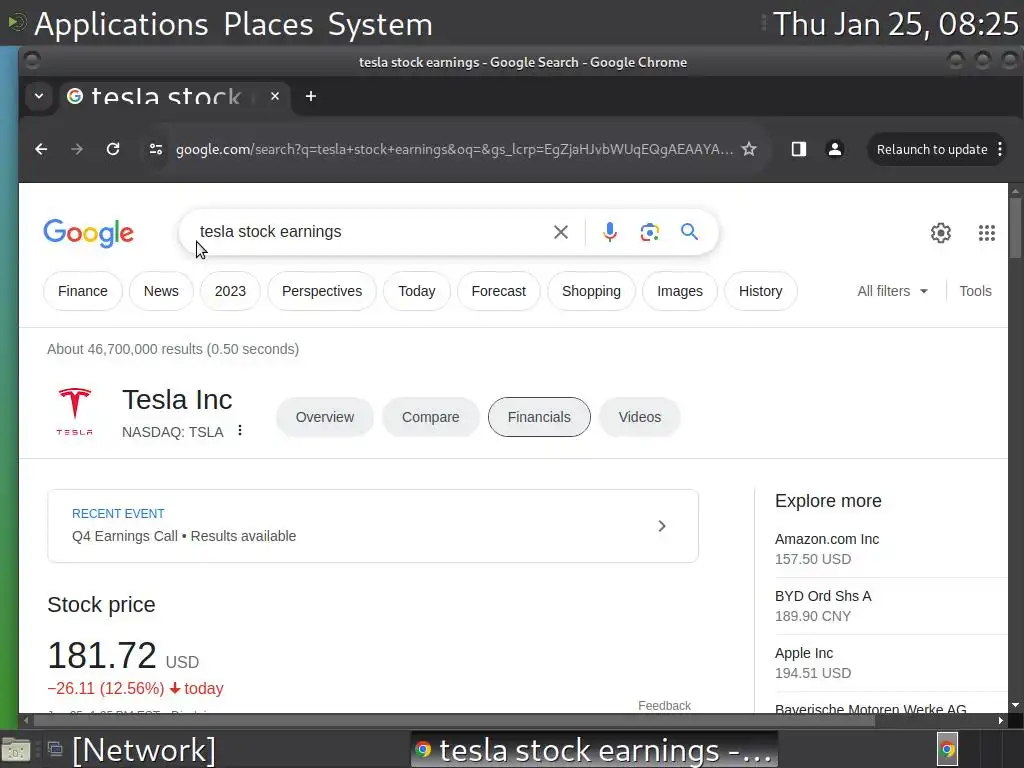
Task: Open the Chrome side panel icon
Action: tap(799, 150)
